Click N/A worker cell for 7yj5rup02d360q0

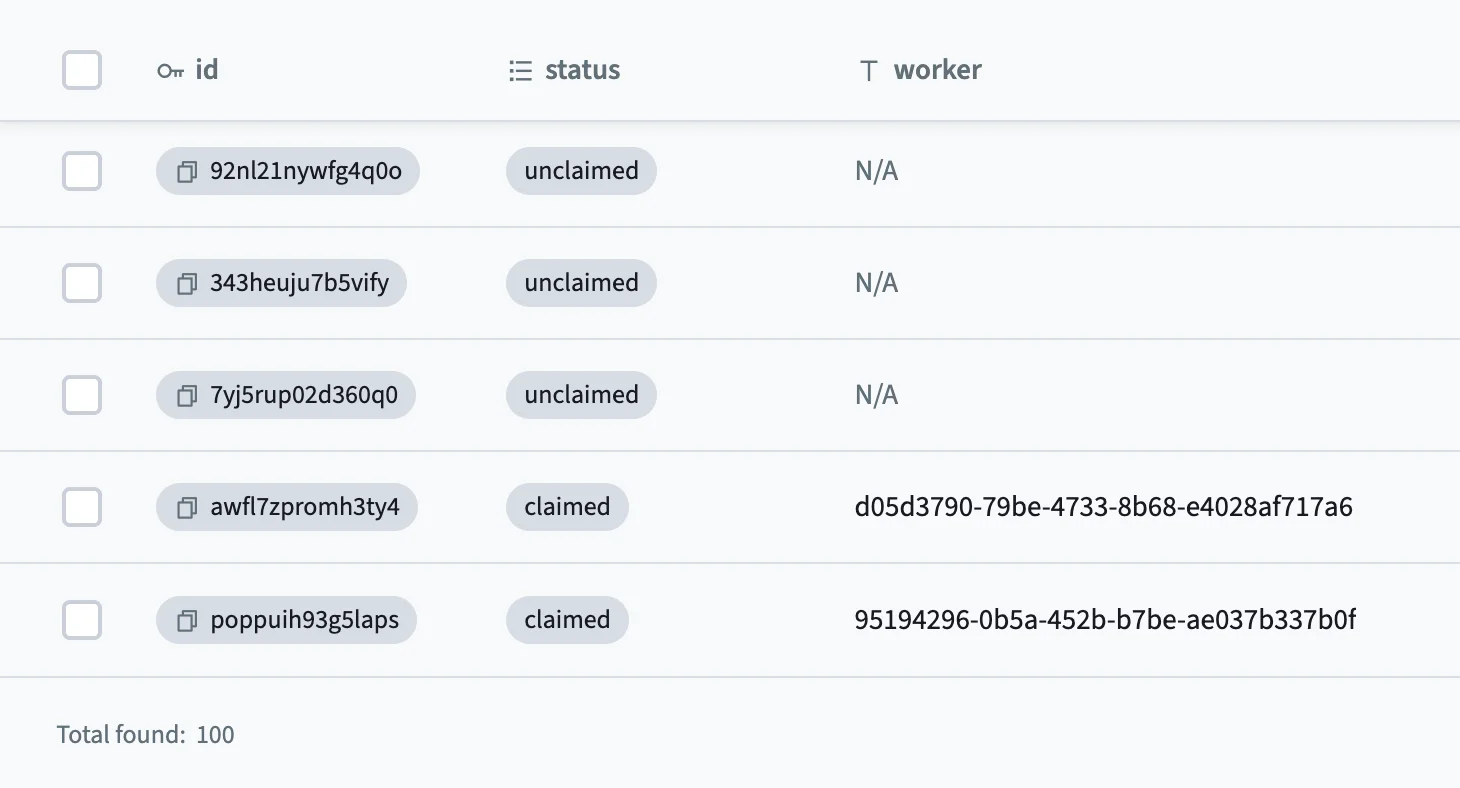pos(877,395)
